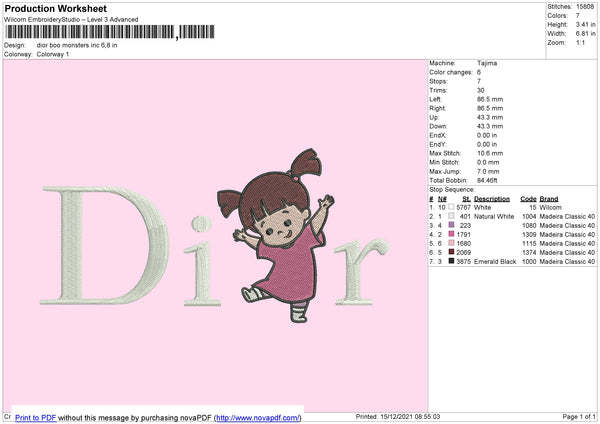This screenshot has width=600, height=424.
Task: Click the Min Stitch value '0.0 mm'
Action: pyautogui.click(x=488, y=162)
